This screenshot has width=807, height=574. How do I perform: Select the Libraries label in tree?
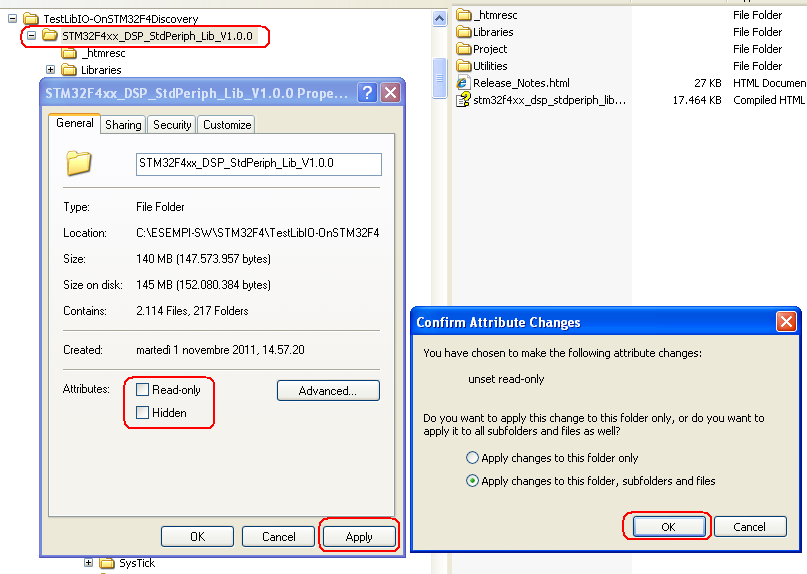click(x=101, y=70)
